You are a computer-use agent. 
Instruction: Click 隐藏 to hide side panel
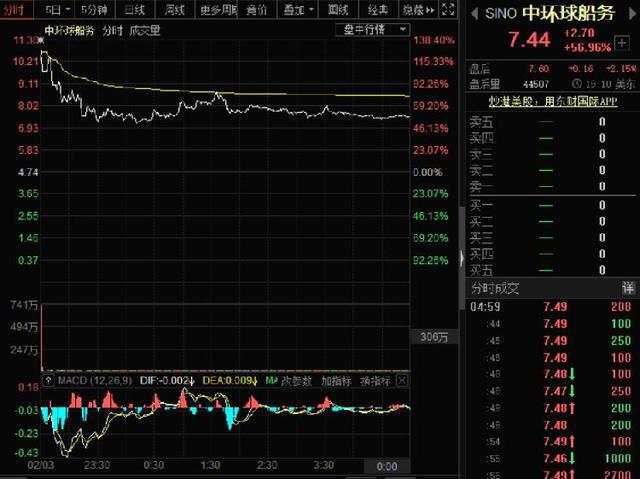tap(418, 10)
